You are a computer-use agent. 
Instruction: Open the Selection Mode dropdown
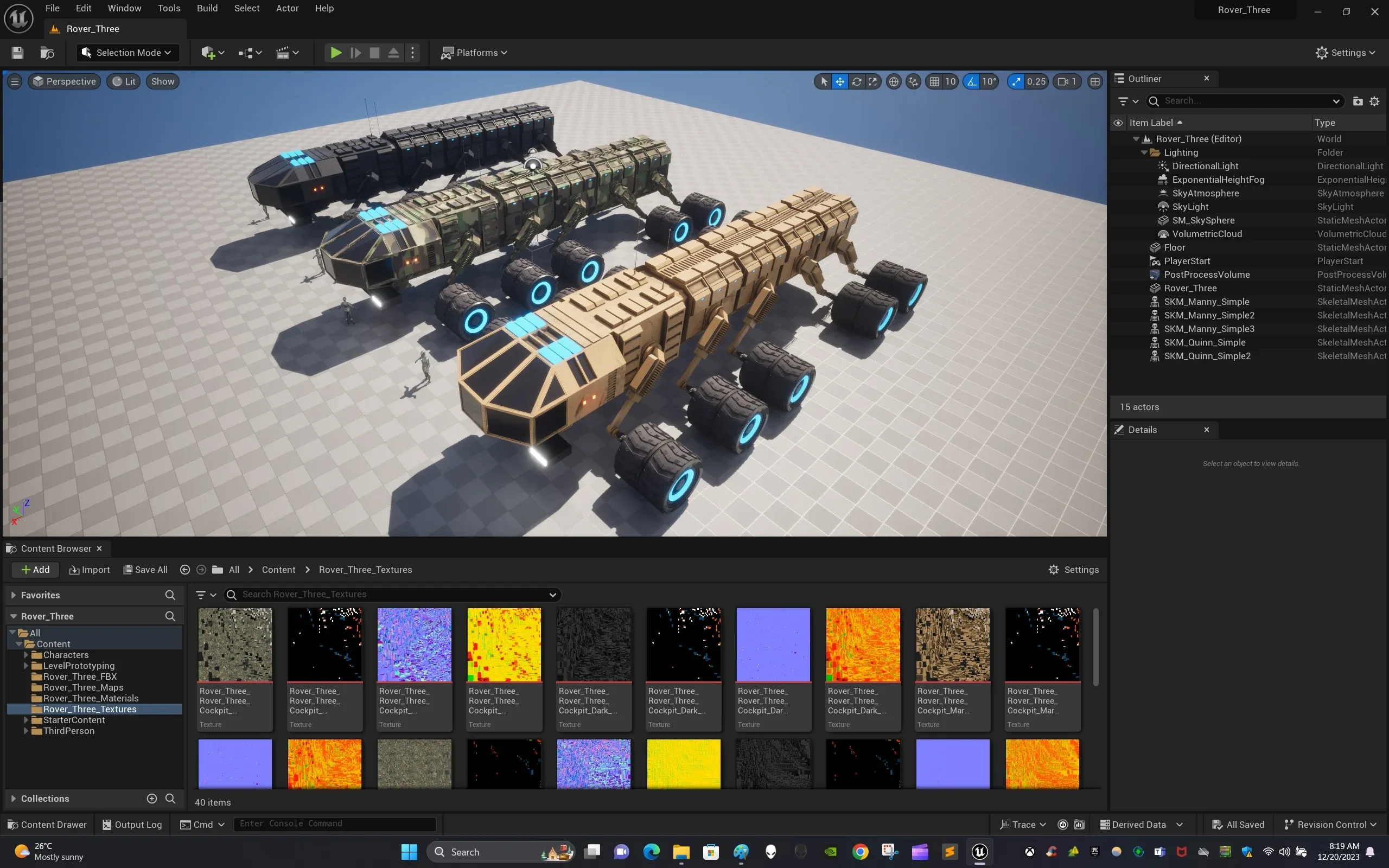pyautogui.click(x=128, y=53)
